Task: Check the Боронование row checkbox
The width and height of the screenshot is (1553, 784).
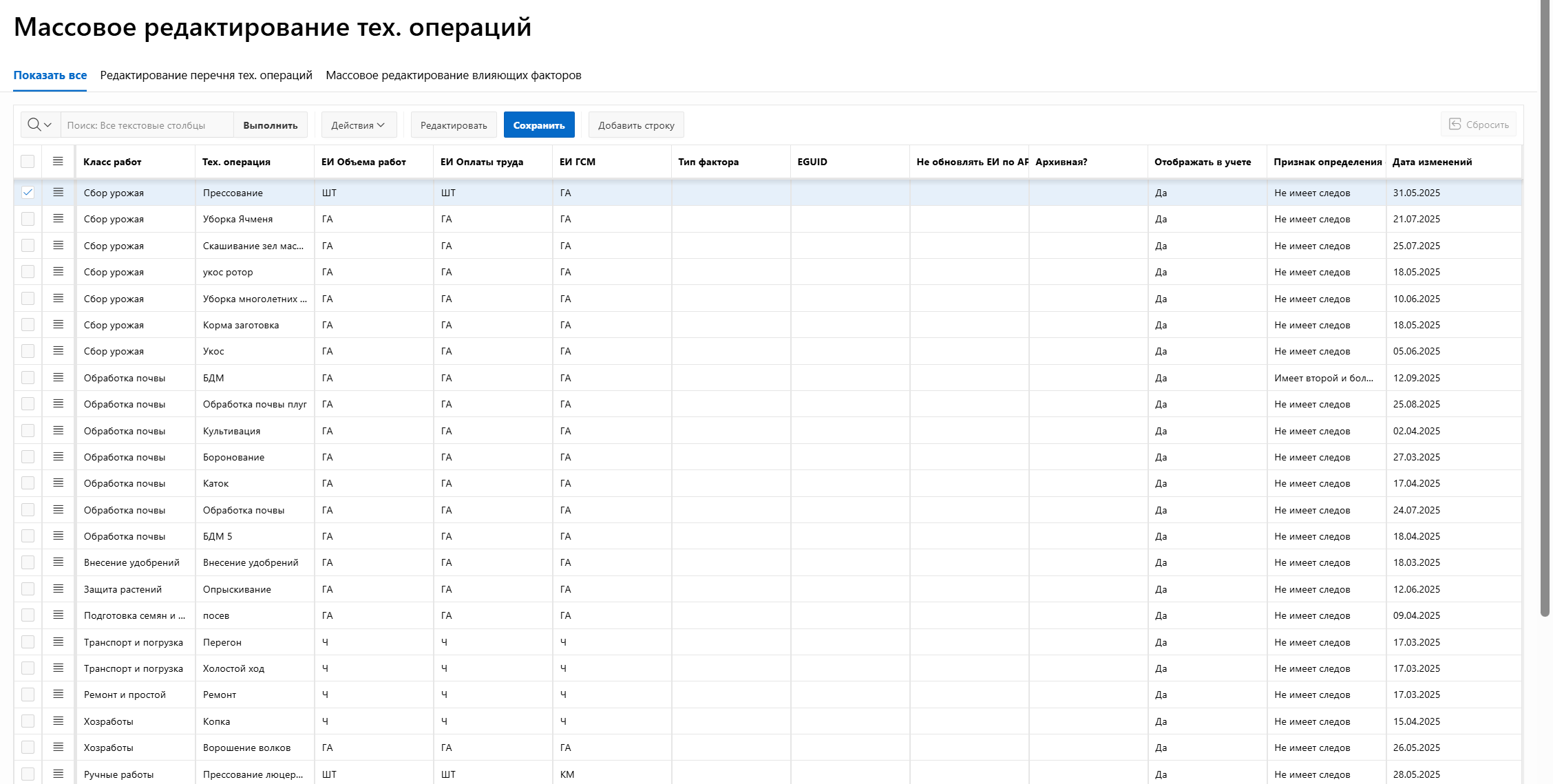Action: click(x=28, y=457)
